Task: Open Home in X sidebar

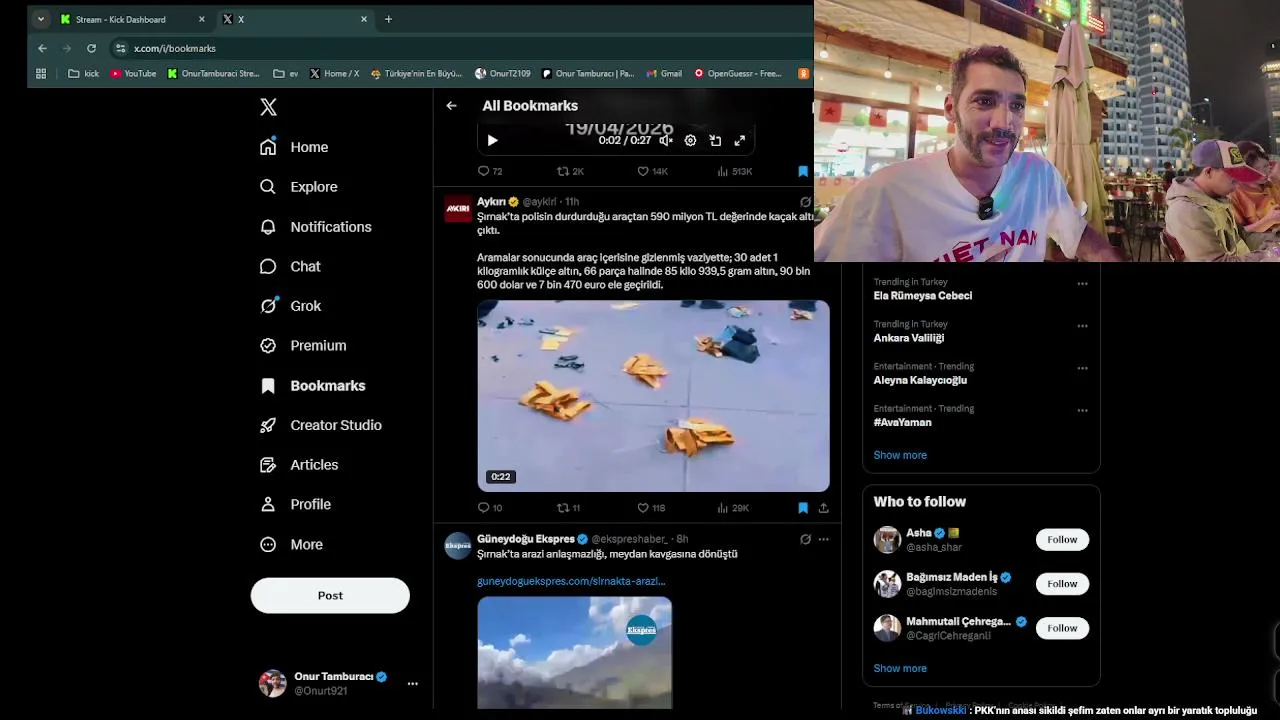Action: pos(294,147)
